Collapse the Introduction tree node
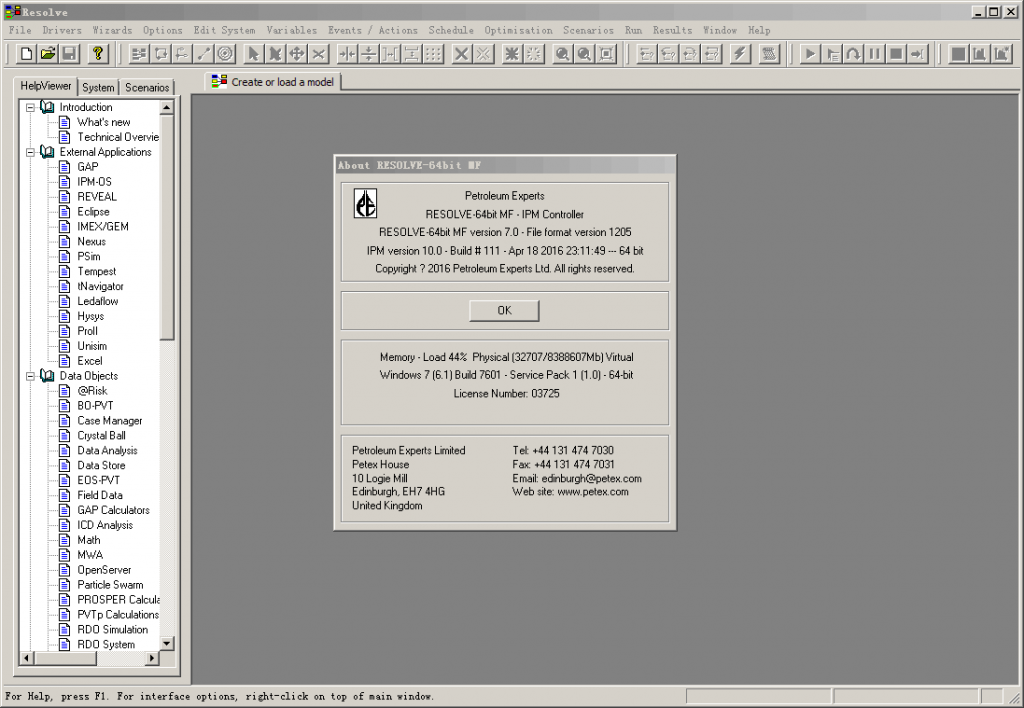This screenshot has height=708, width=1024. (30, 107)
